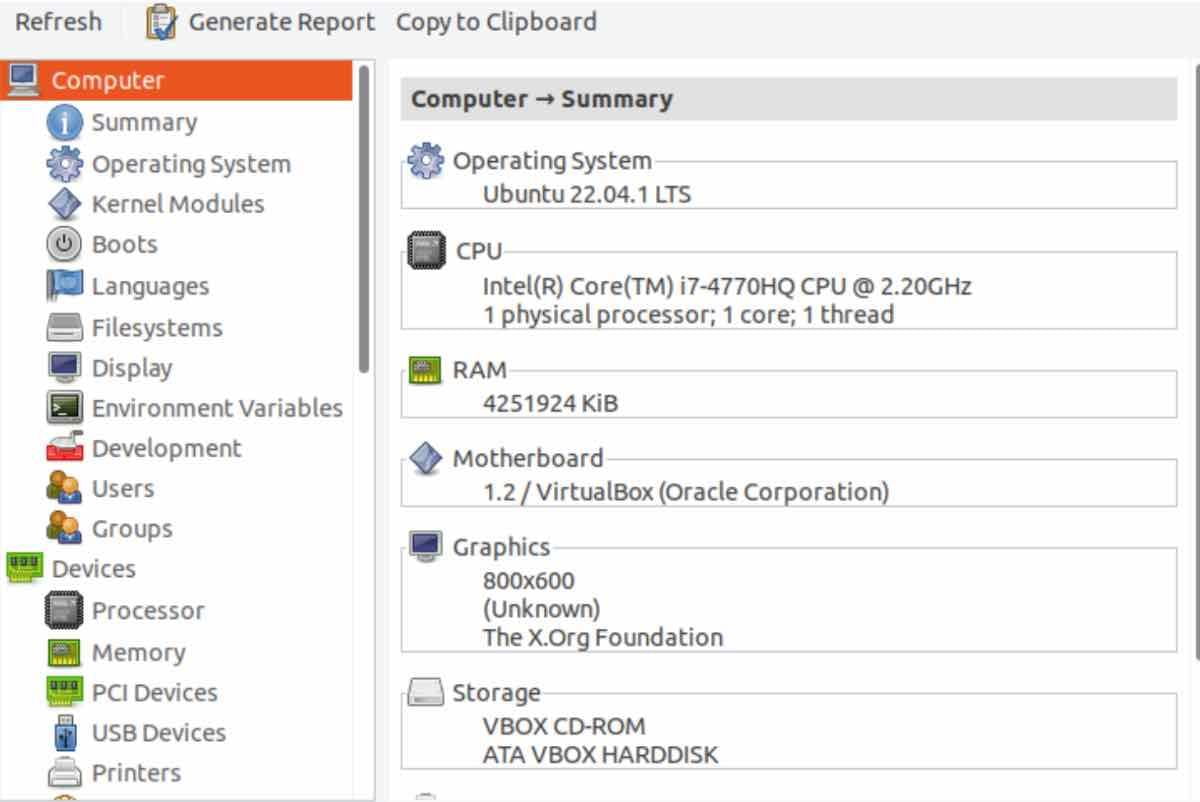Click Refresh to reload system information
Screen dimensions: 1200x802
pyautogui.click(x=58, y=21)
